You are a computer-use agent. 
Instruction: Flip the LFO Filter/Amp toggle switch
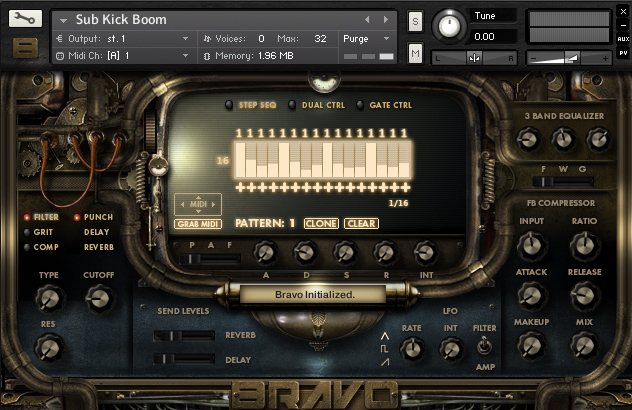(484, 346)
